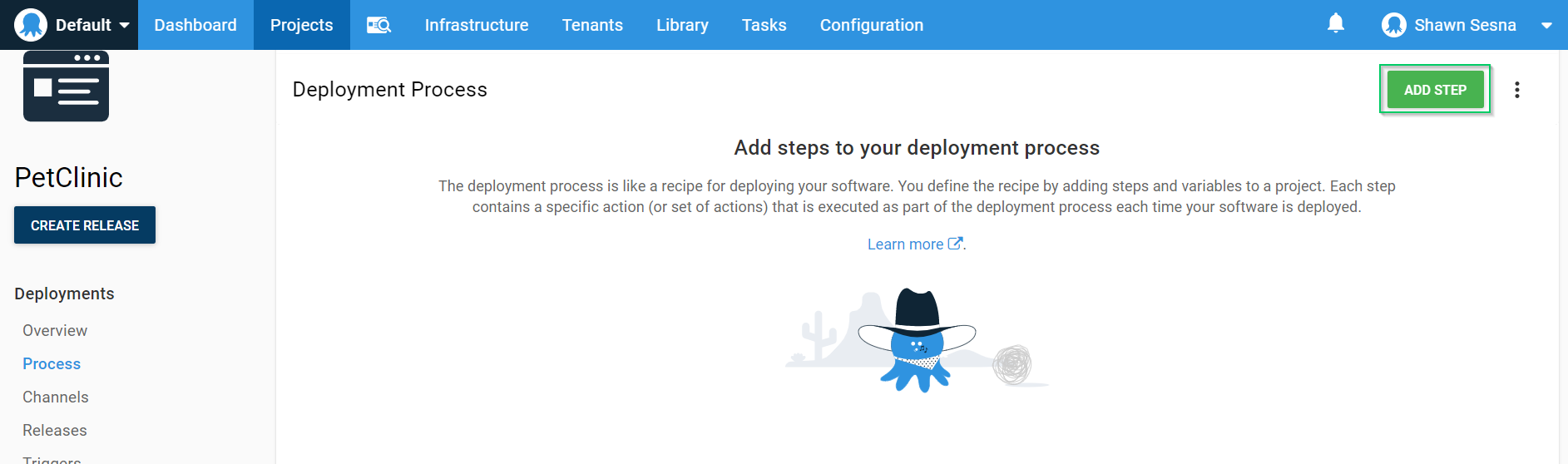
Task: Open the project search icon in the navbar
Action: coord(378,25)
